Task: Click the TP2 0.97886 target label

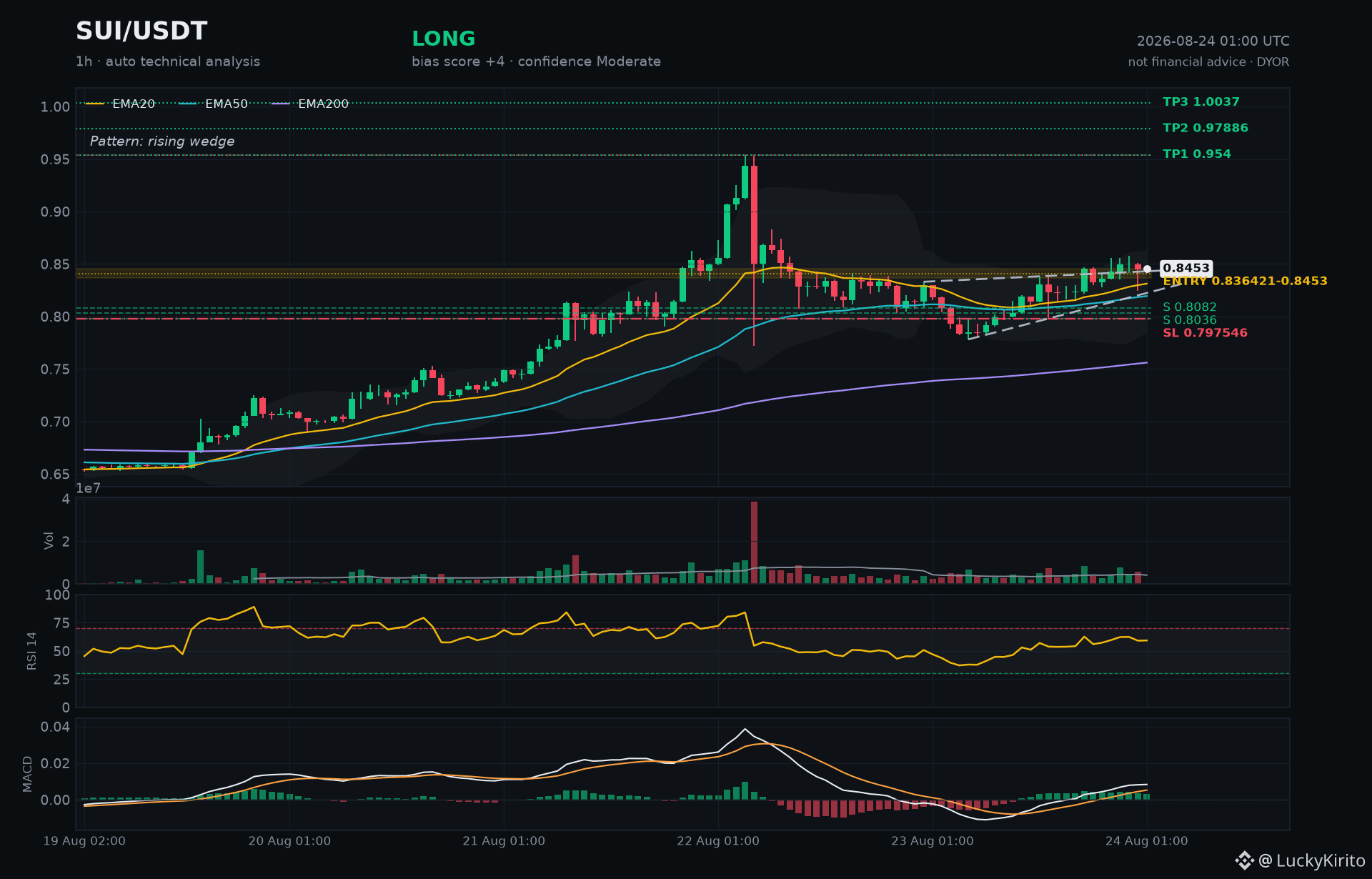Action: click(x=1206, y=128)
